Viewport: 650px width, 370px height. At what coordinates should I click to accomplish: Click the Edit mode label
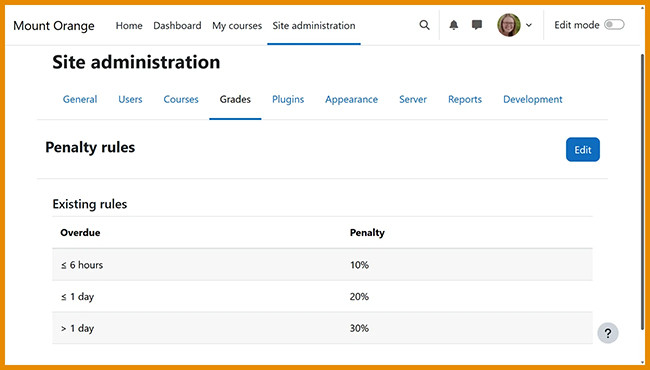tap(577, 25)
